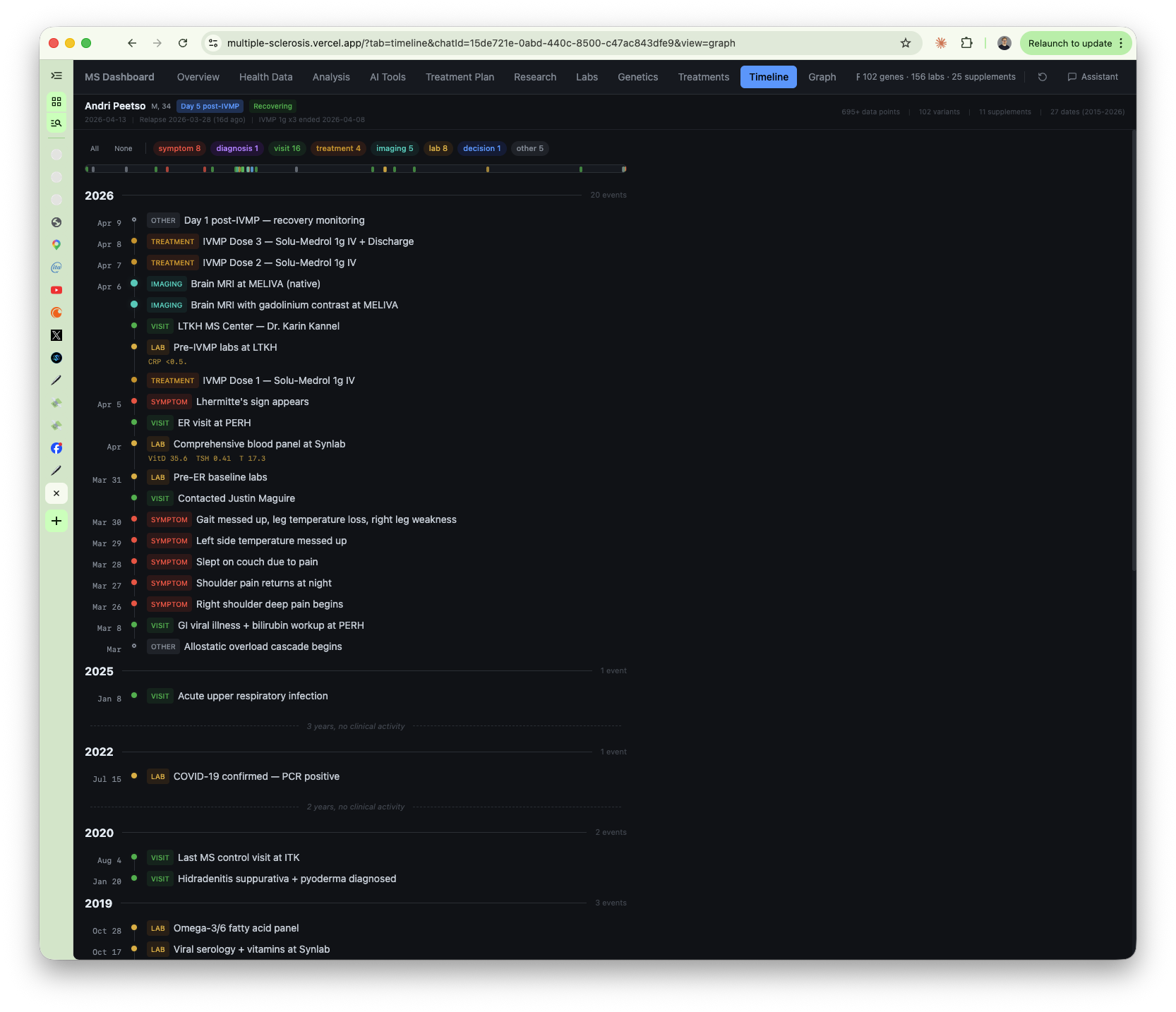Click the plus icon to add new tab
Screen dimensions: 1176x1012
pyautogui.click(x=56, y=521)
